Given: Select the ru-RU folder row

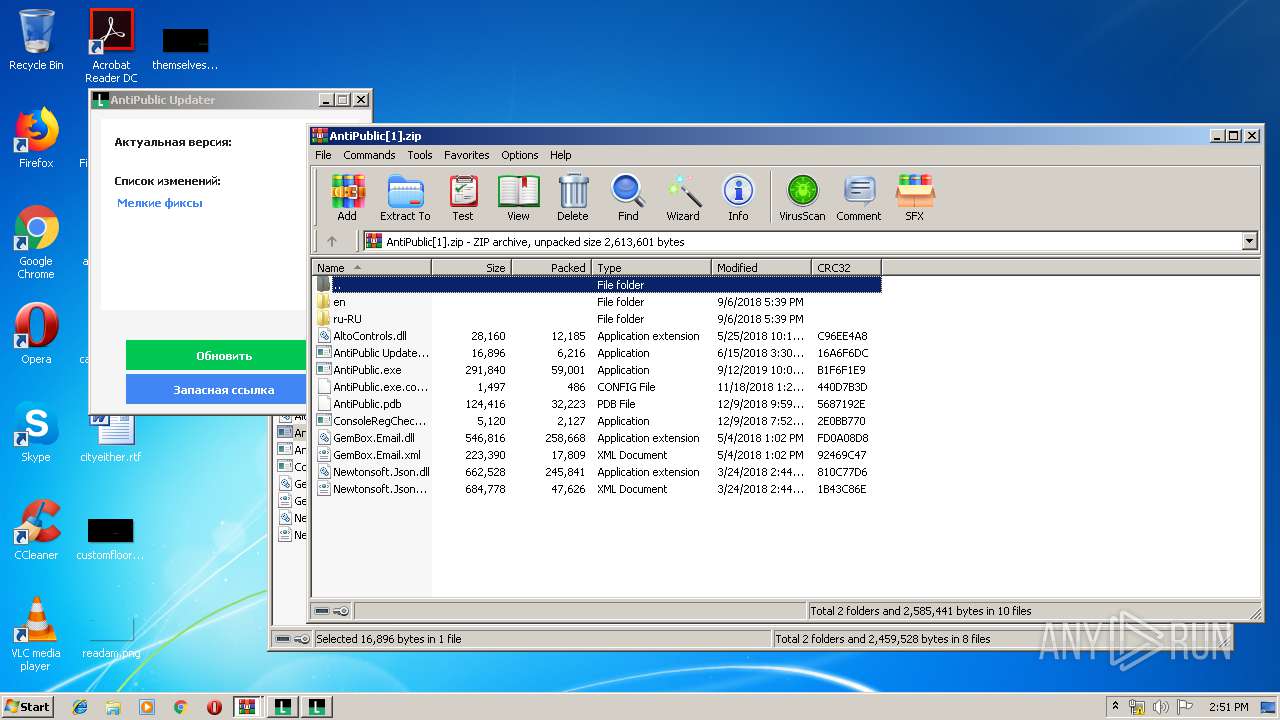Looking at the screenshot, I should click(x=597, y=319).
